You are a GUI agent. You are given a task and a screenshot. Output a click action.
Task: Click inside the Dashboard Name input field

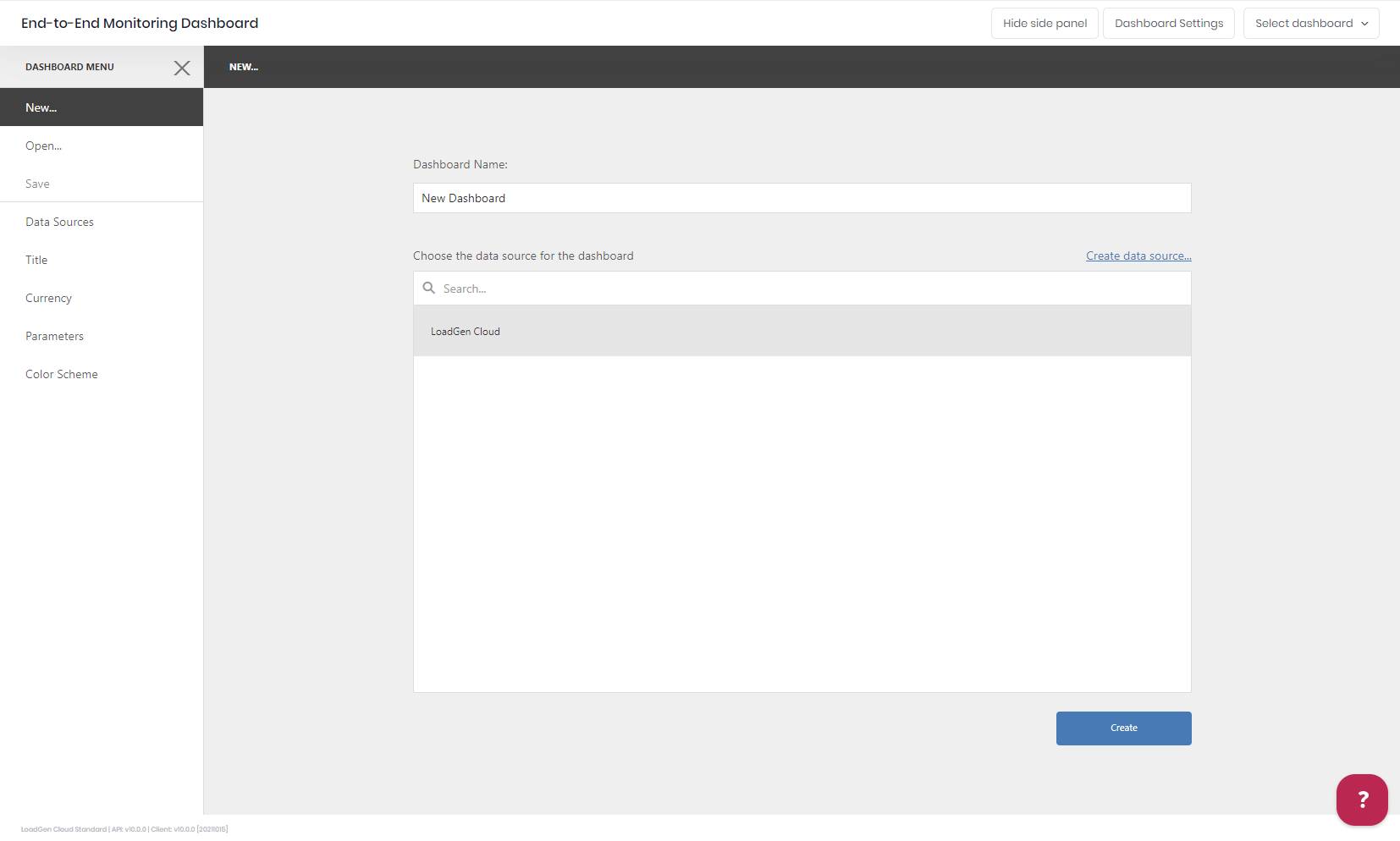(x=802, y=198)
